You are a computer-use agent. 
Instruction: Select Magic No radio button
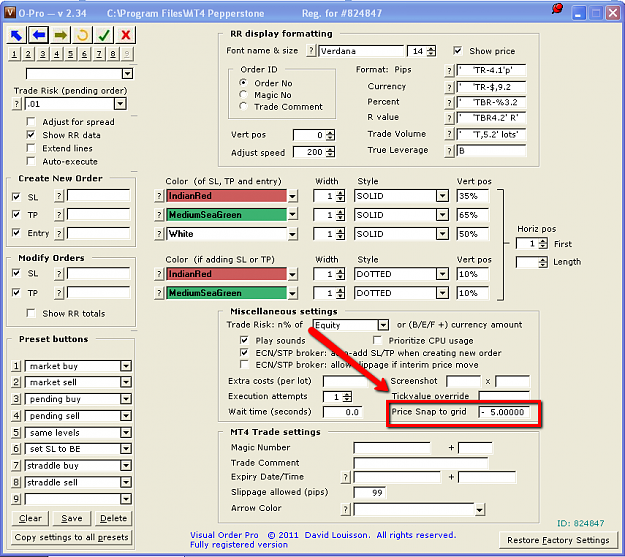pyautogui.click(x=243, y=94)
